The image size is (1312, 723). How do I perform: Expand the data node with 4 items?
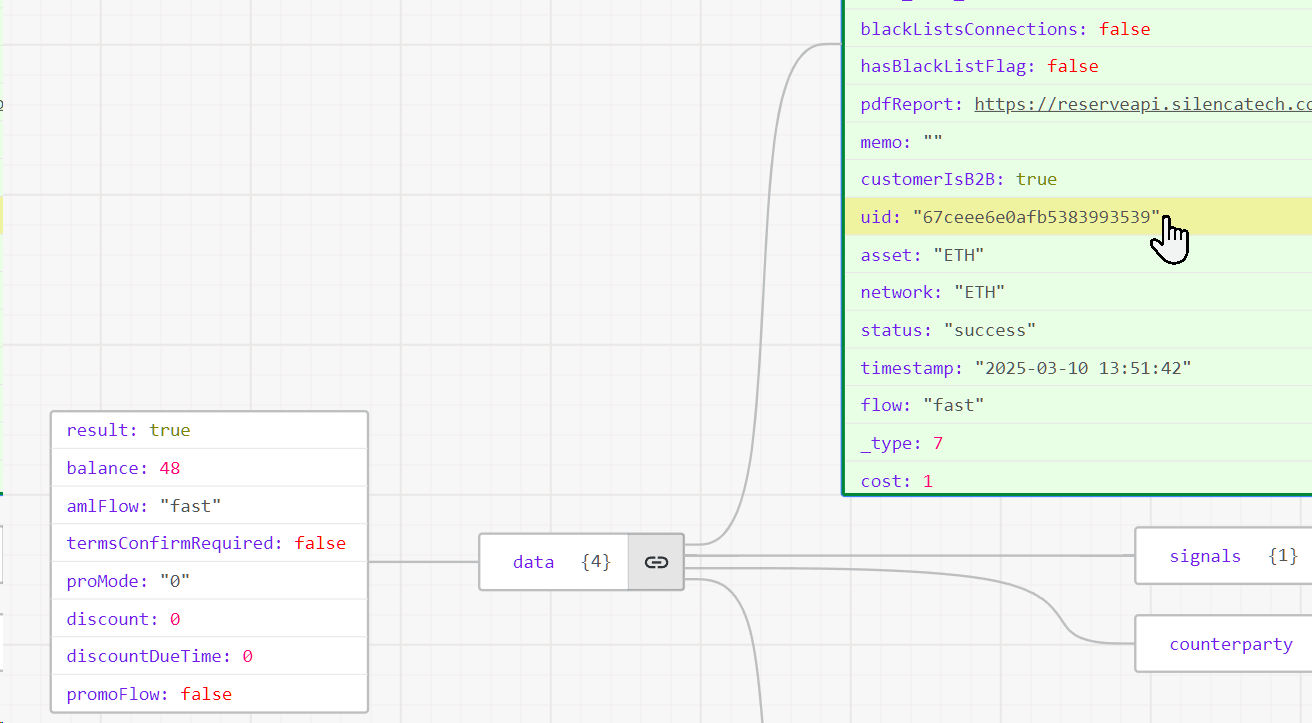pos(554,562)
